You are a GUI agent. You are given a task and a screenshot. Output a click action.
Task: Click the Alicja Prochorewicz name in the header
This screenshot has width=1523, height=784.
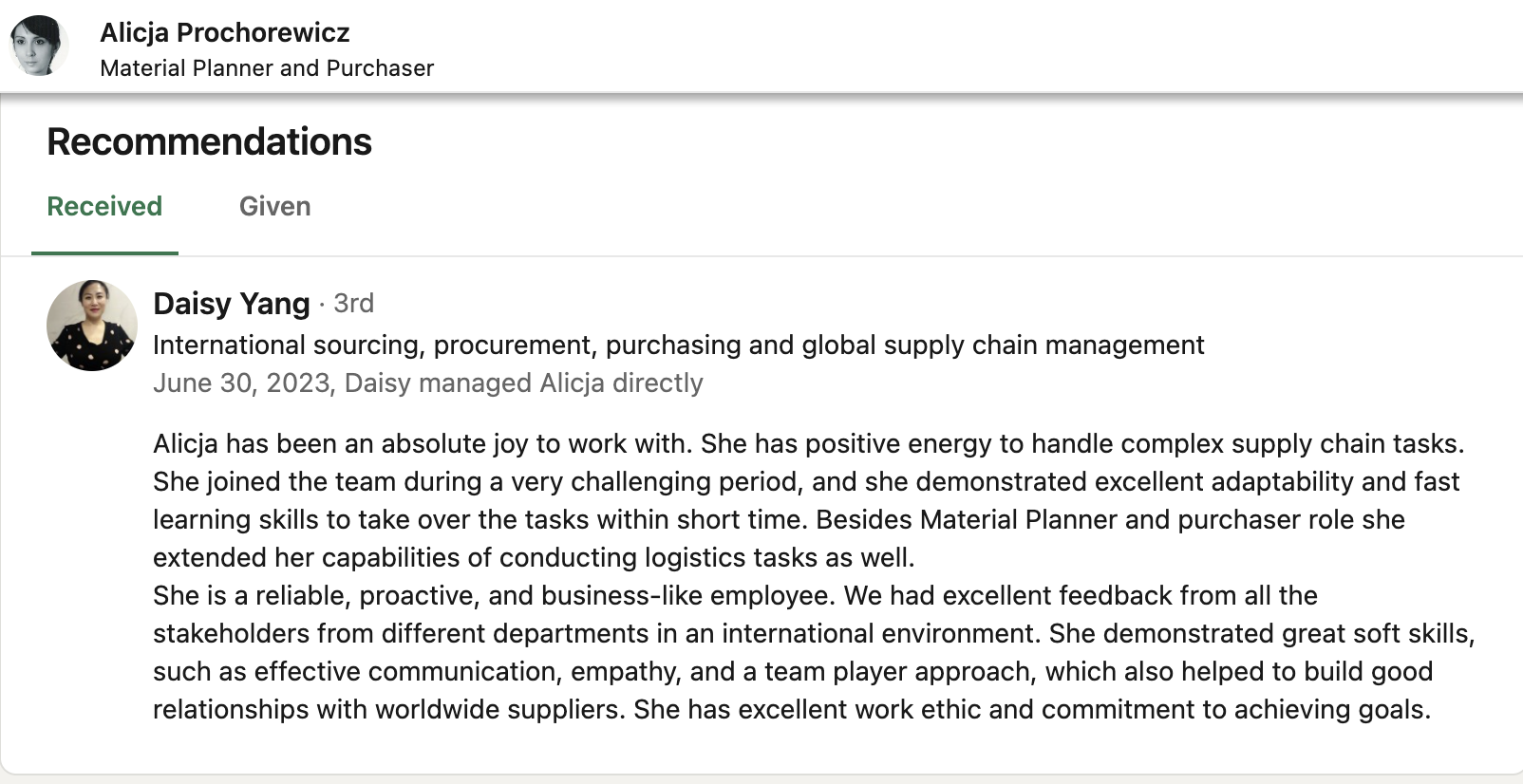coord(225,32)
